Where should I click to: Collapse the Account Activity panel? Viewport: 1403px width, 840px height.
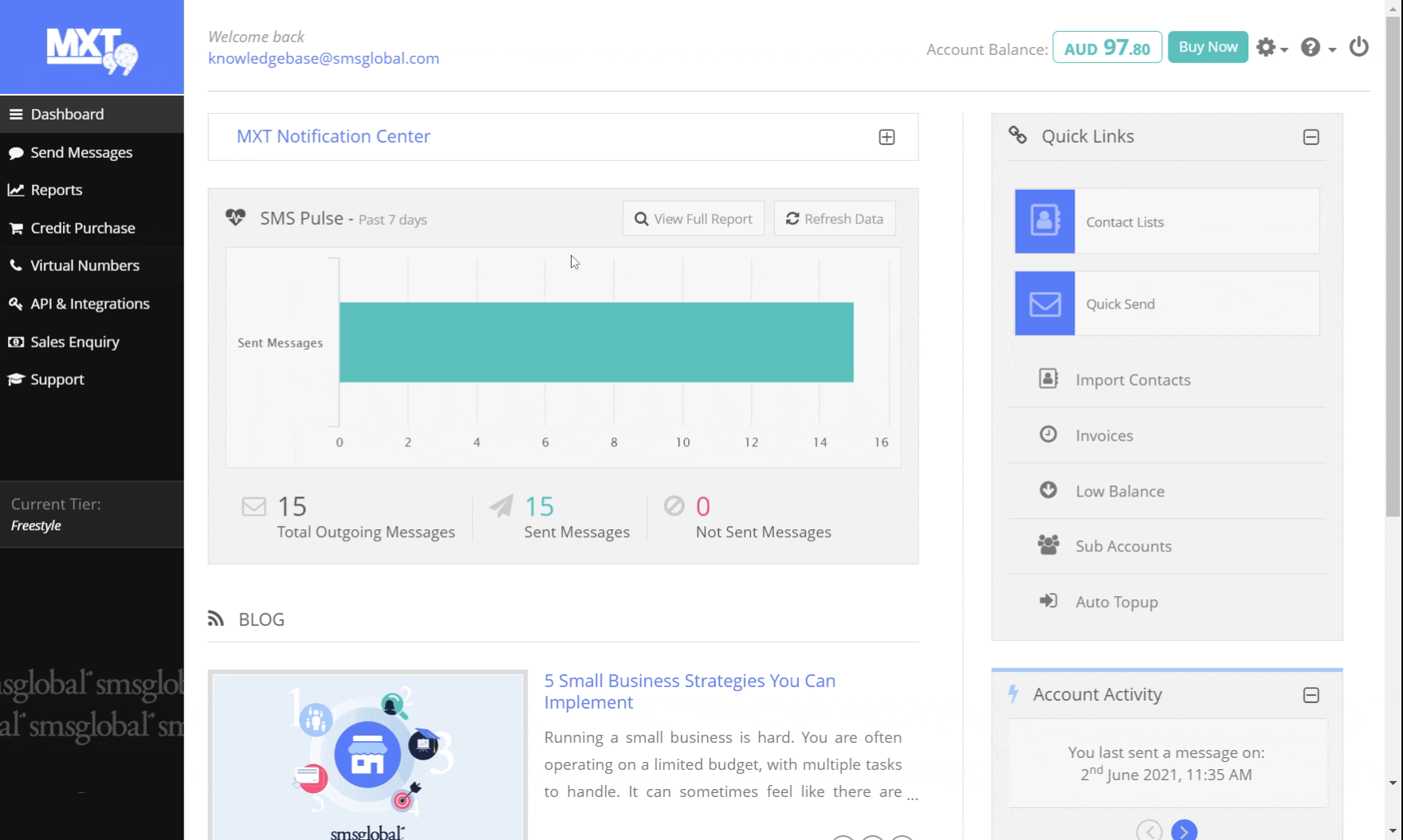pos(1311,696)
